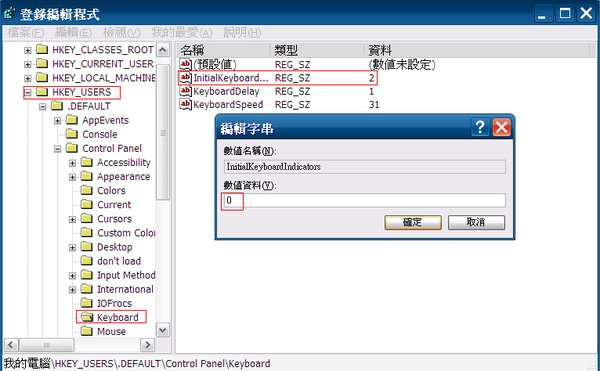
Task: Click the tree's scroll up arrow
Action: 163,50
